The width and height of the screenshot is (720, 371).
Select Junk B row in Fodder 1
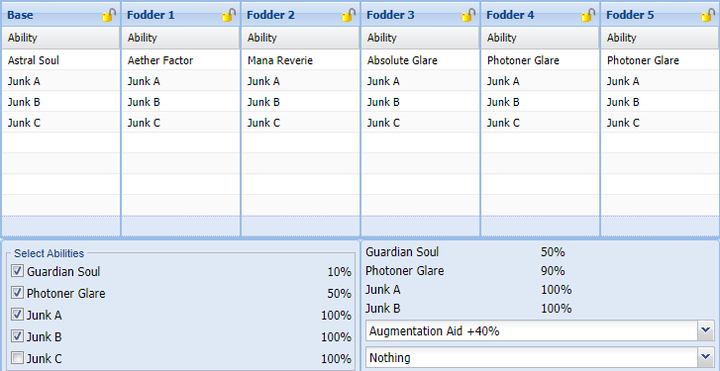tap(180, 101)
